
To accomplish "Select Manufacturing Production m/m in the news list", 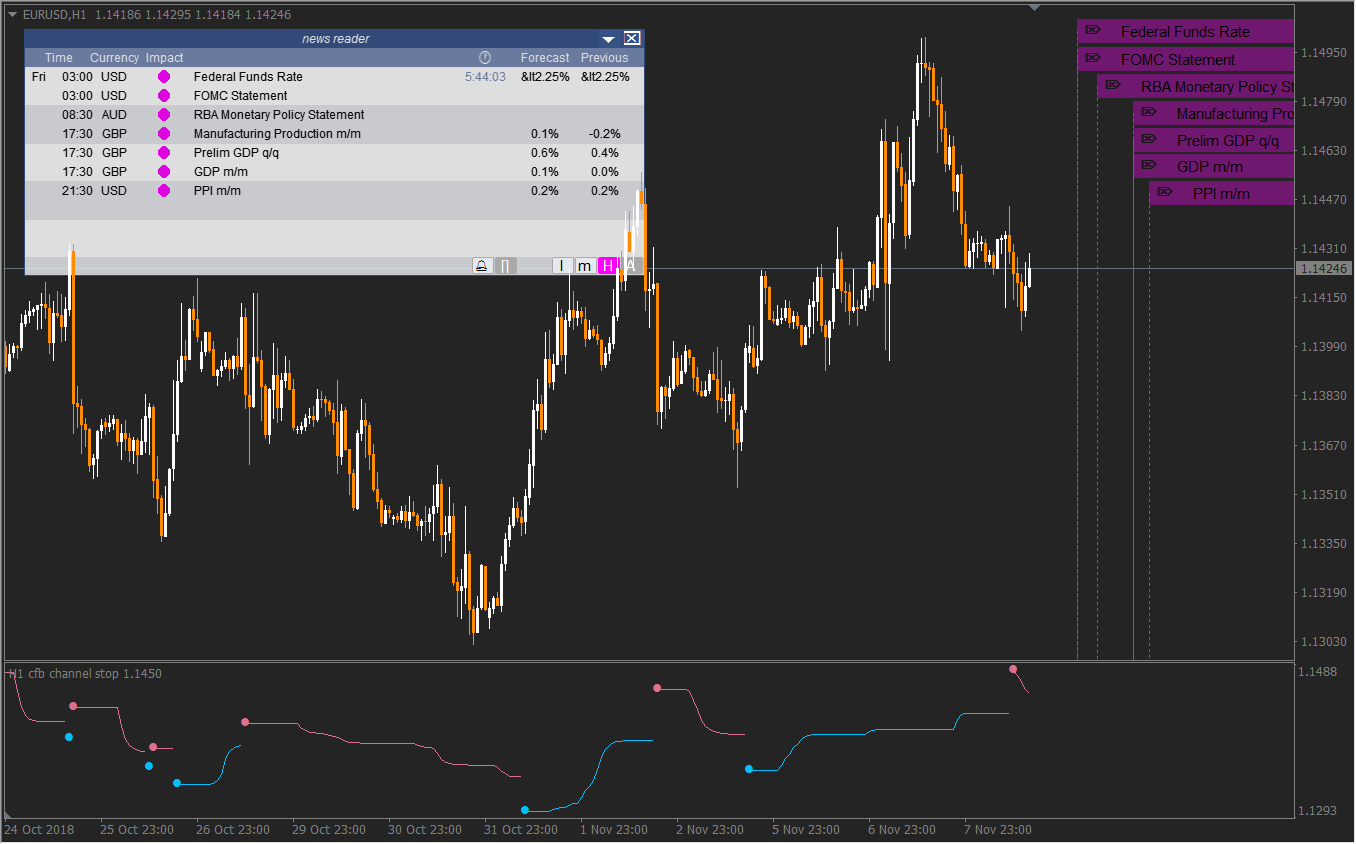I will pos(278,134).
